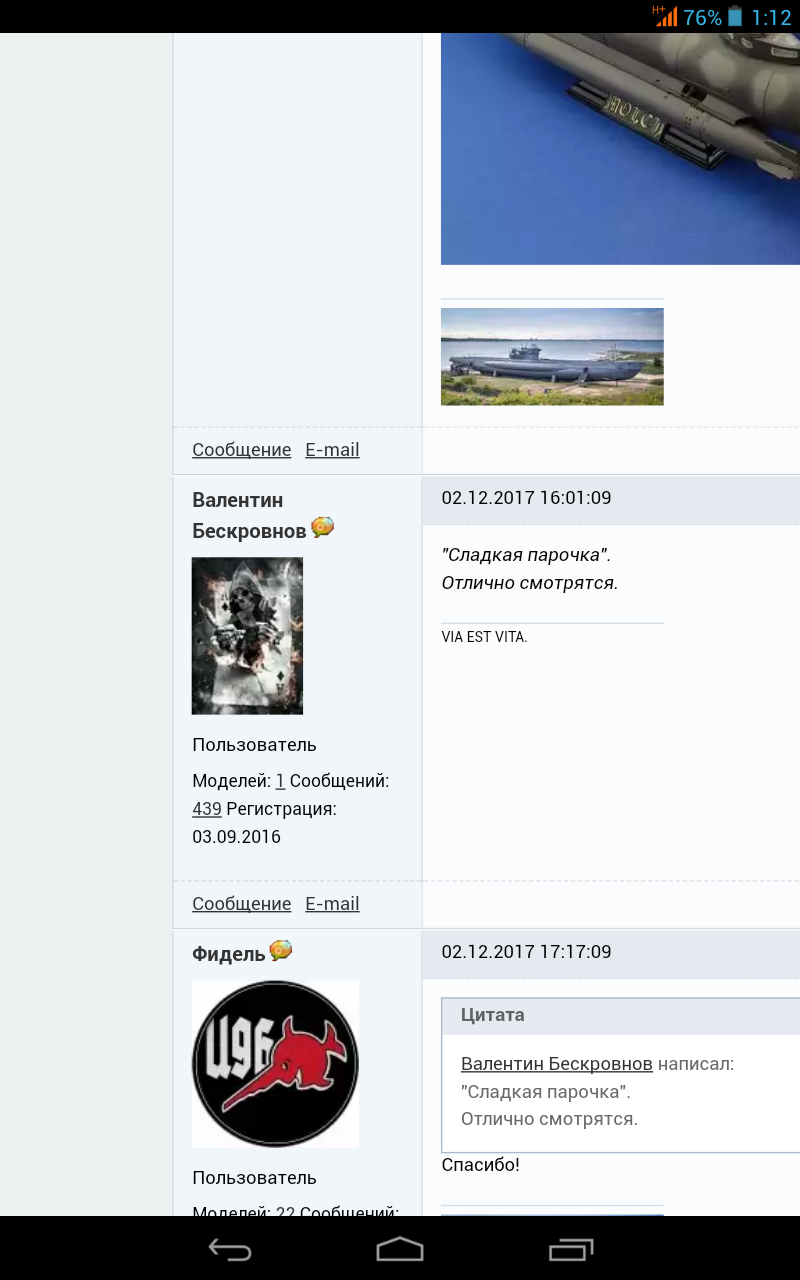The height and width of the screenshot is (1280, 800).
Task: Tap the battery icon in status bar
Action: [735, 17]
